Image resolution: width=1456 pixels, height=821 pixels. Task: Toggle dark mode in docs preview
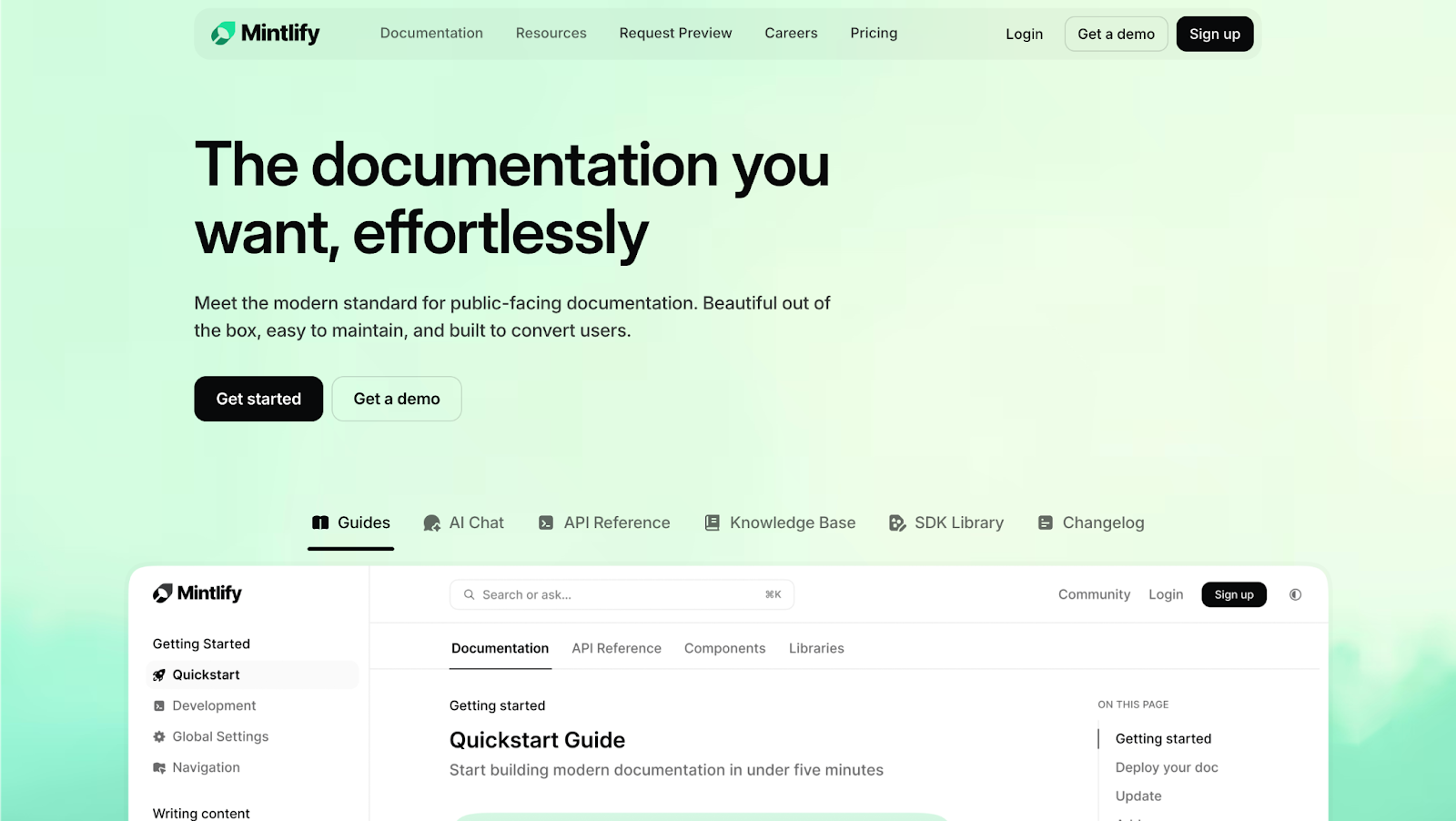pos(1295,594)
